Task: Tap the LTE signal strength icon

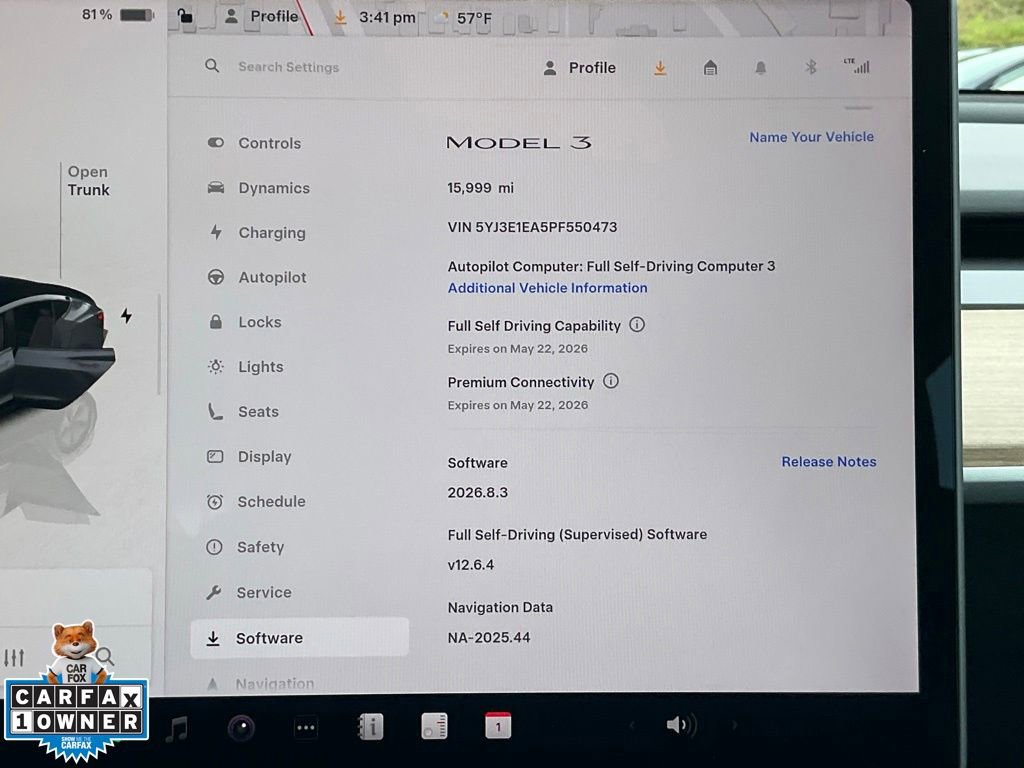Action: 857,66
